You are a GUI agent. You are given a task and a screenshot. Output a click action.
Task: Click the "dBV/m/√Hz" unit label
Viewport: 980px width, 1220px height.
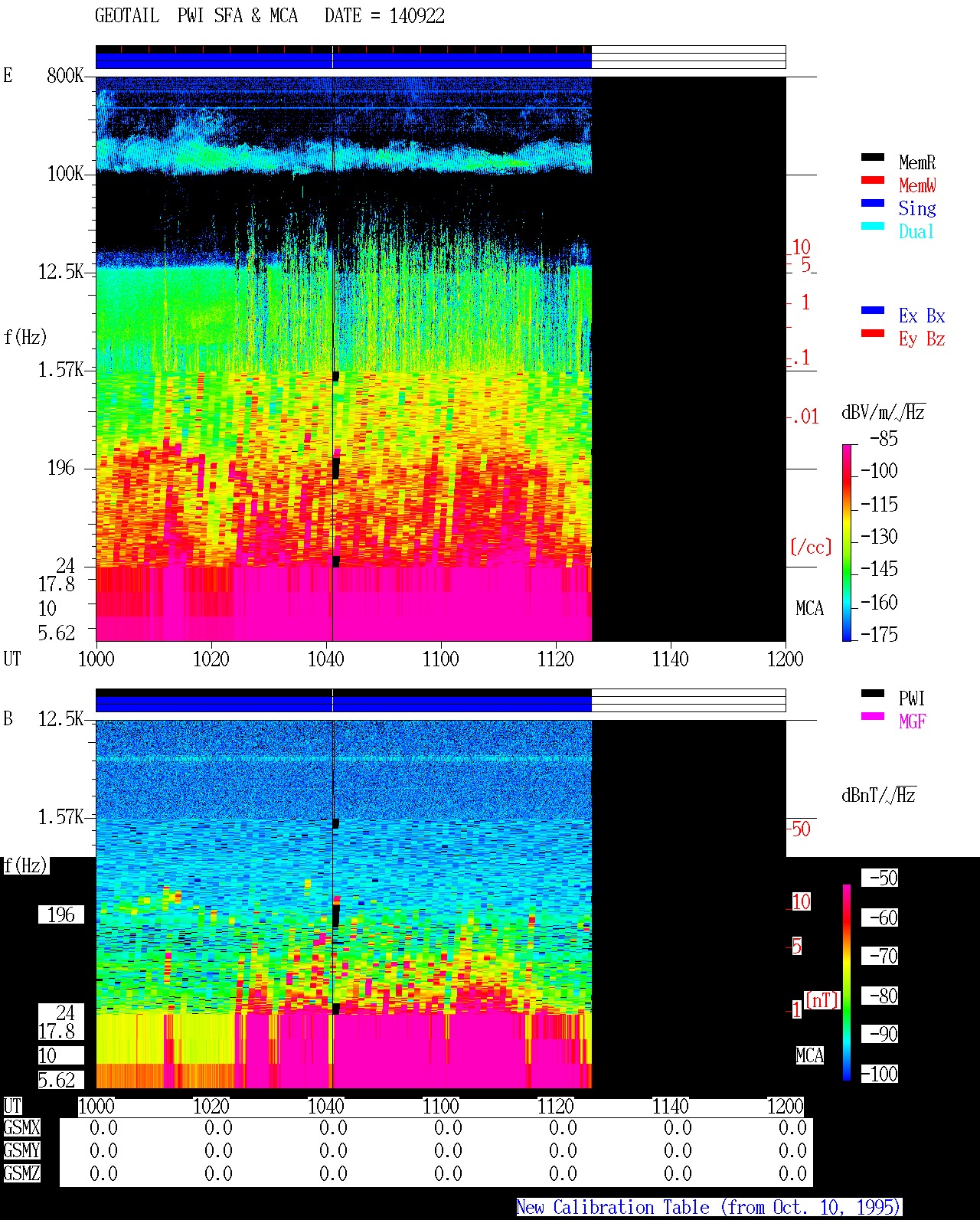coord(884,413)
